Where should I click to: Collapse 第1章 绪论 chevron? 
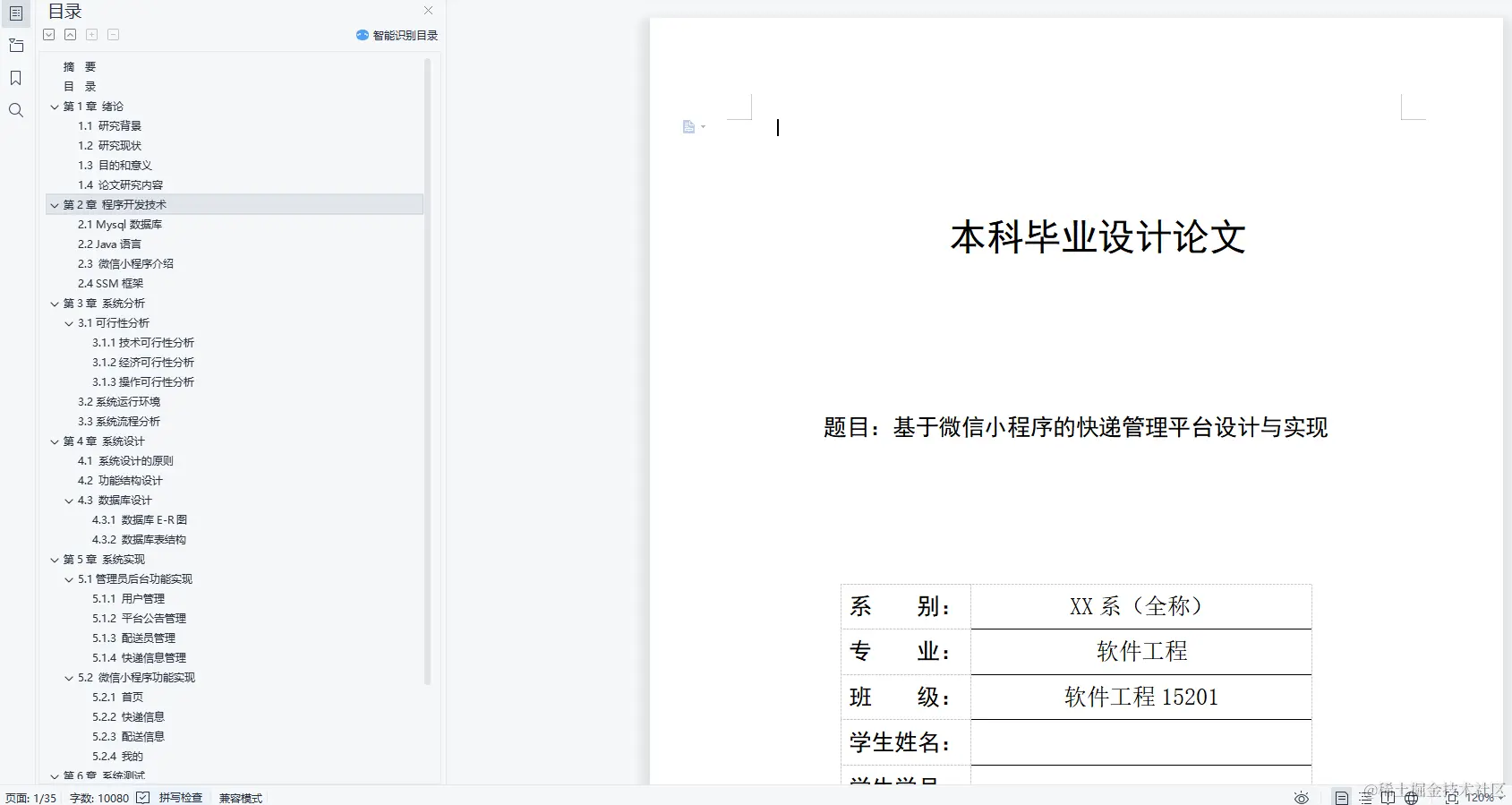coord(55,107)
